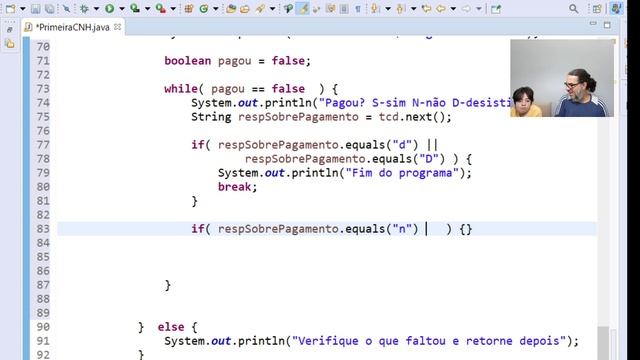Expand the Run configurations dropdown
The image size is (640, 360).
point(121,9)
